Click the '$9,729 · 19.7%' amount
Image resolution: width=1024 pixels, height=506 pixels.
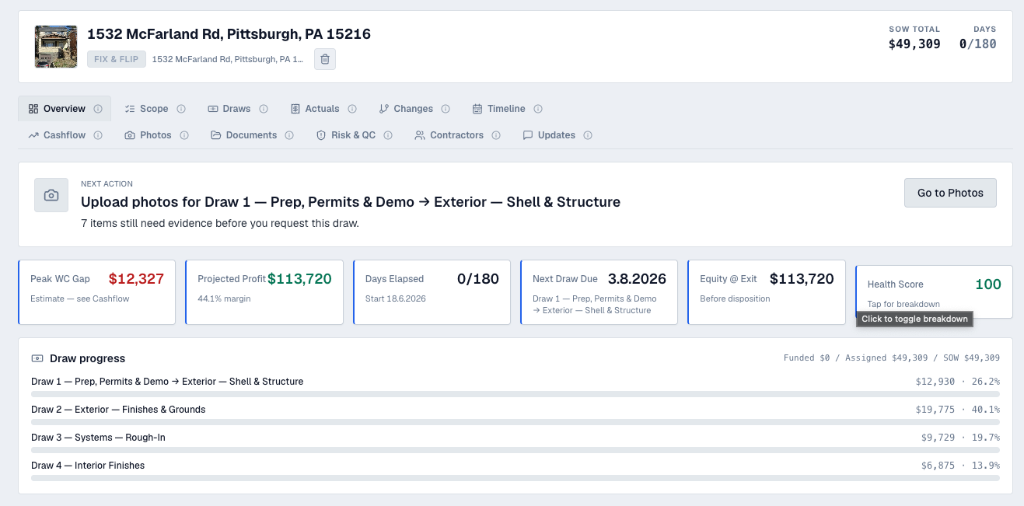pyautogui.click(x=960, y=438)
